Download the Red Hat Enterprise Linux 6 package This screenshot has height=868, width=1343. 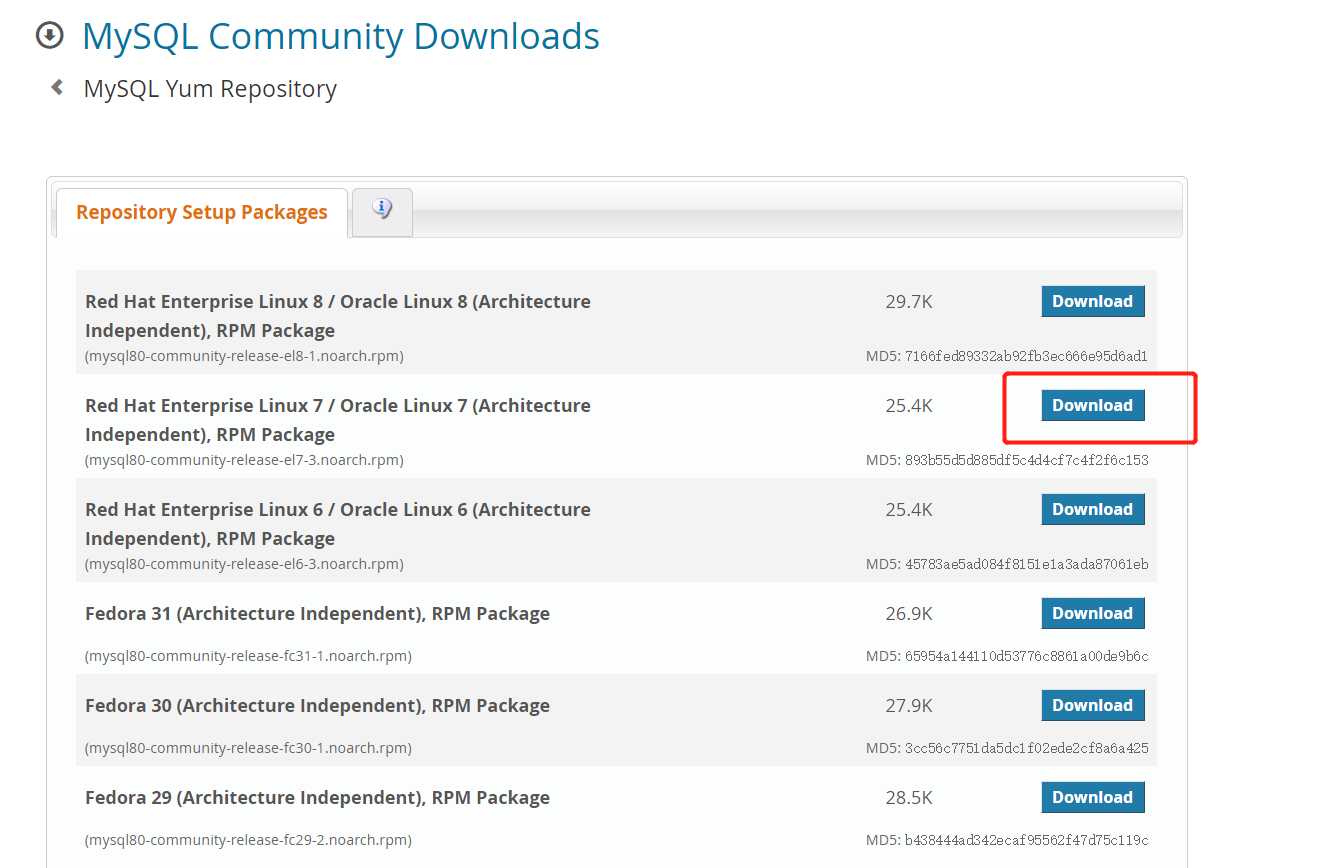[x=1093, y=509]
